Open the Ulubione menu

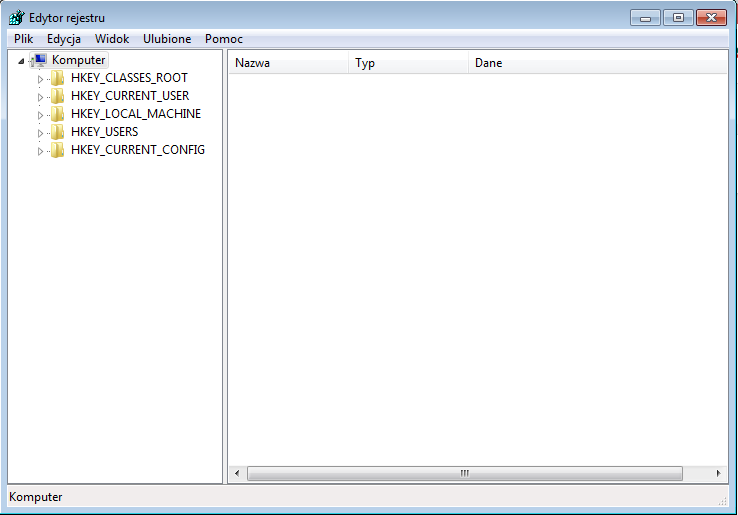[x=167, y=39]
